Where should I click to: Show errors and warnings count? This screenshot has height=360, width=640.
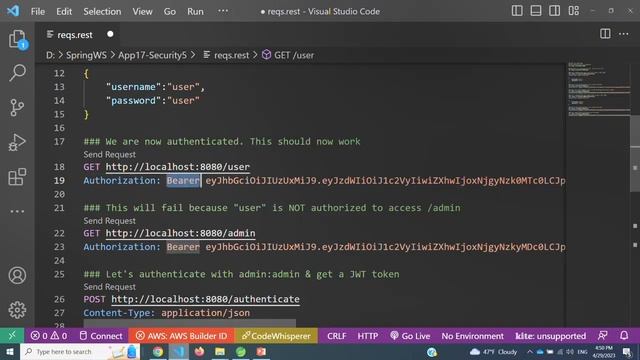tap(49, 336)
